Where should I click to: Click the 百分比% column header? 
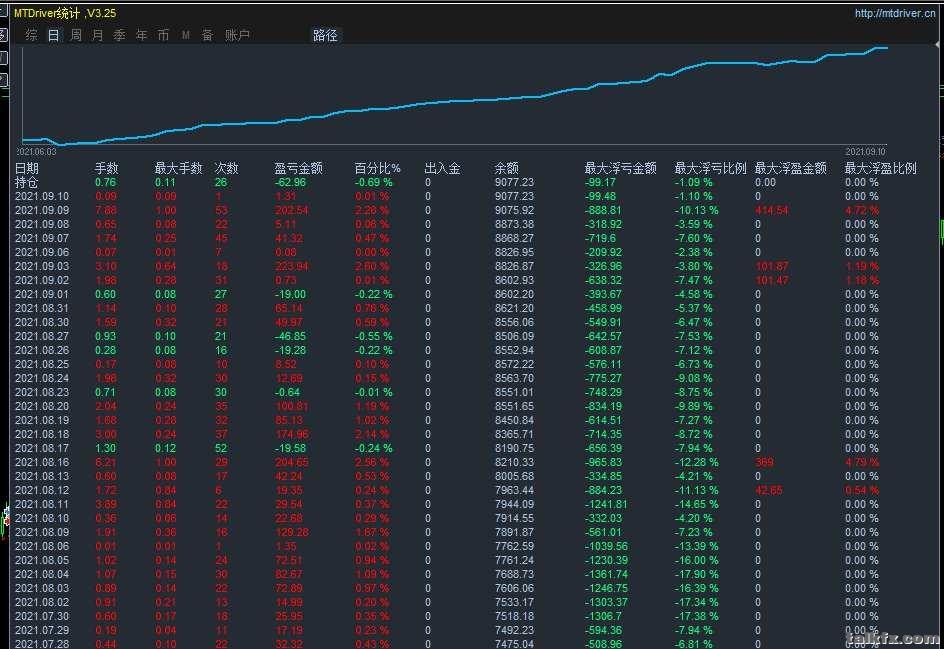(377, 168)
